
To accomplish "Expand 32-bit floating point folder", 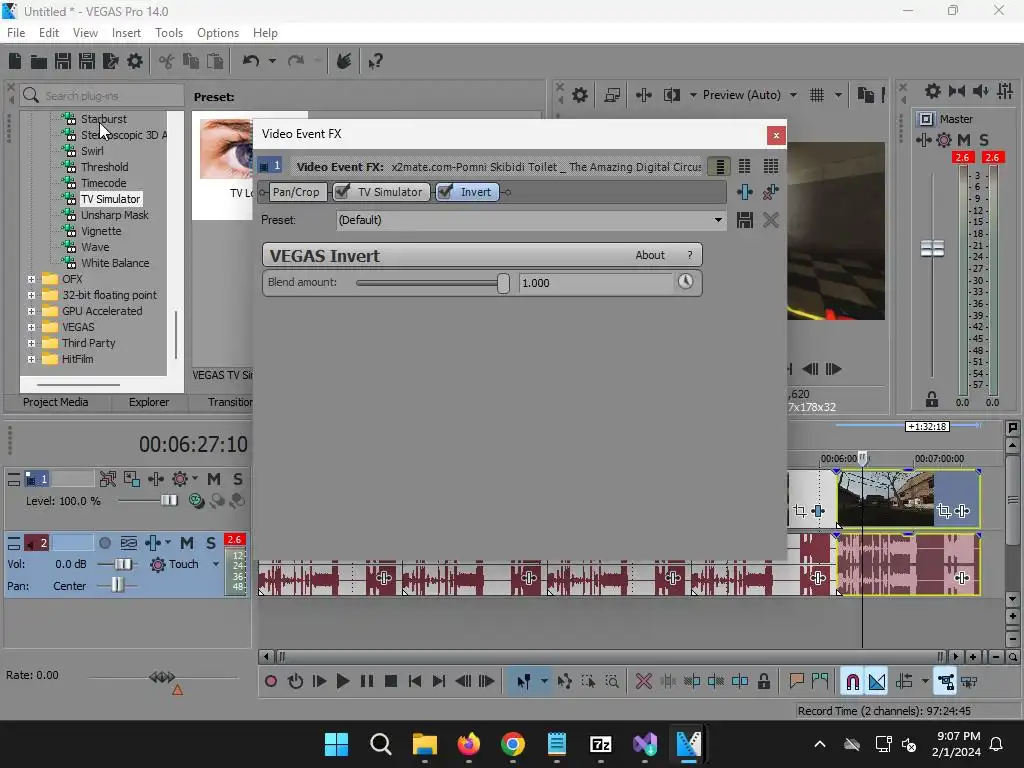I will [31, 295].
